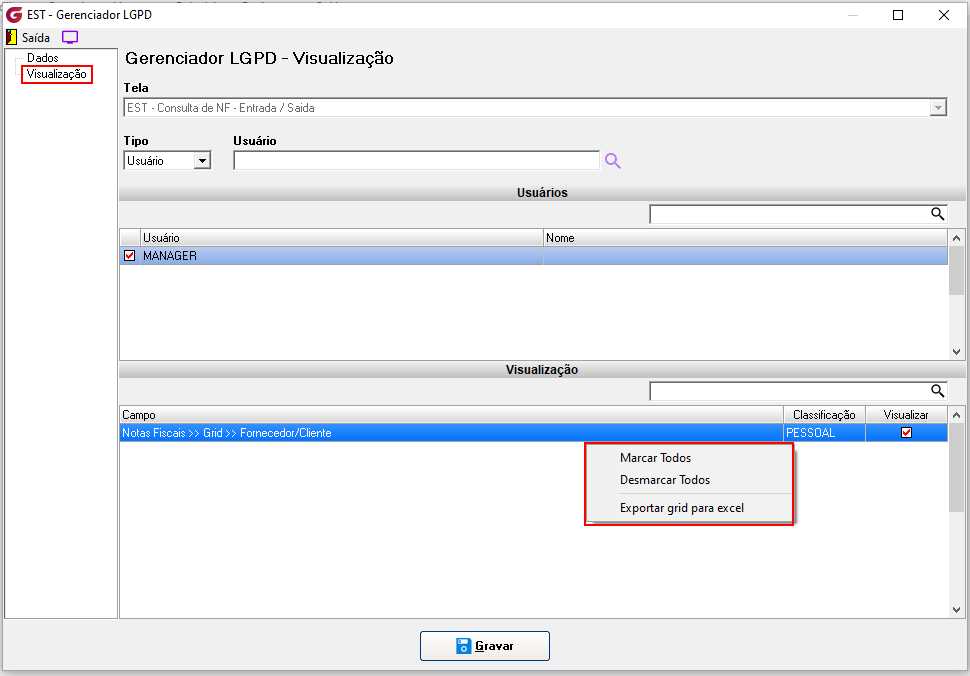Toggle Visualizar checkbox for Fornecedor/Cliente row

906,432
